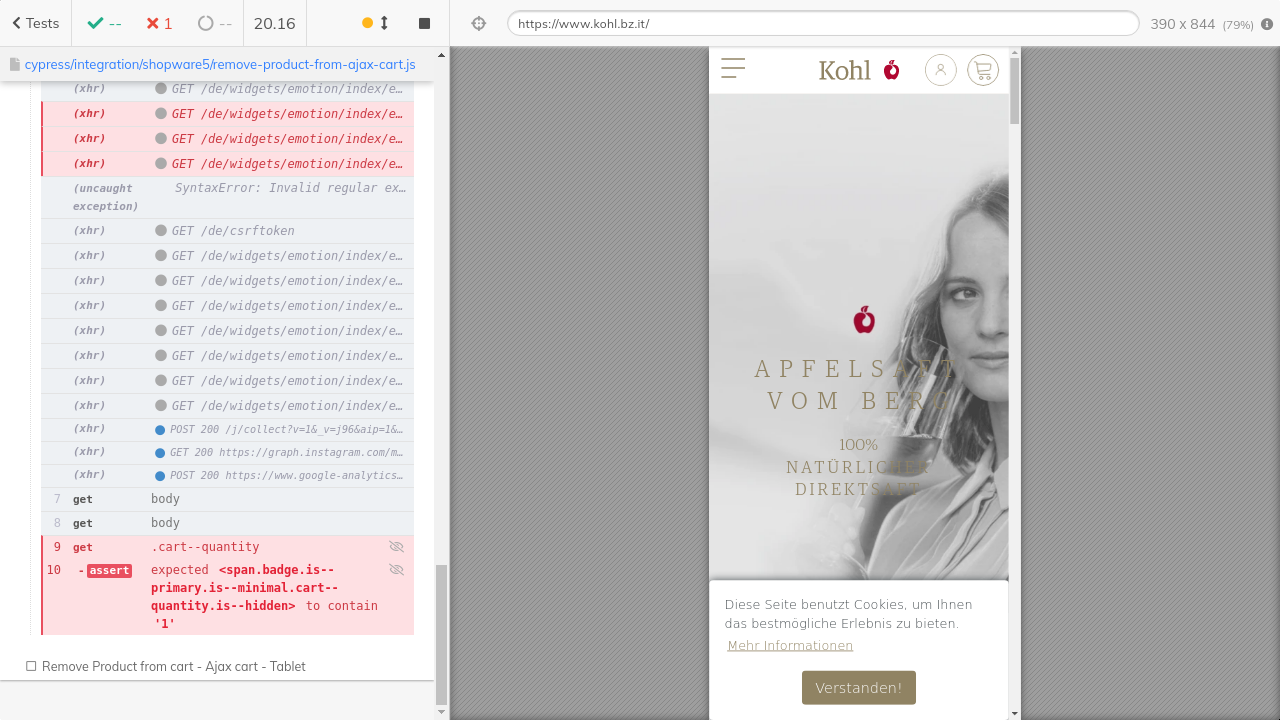Screen dimensions: 1280x720
Task: Click the stop test run button
Action: [424, 23]
